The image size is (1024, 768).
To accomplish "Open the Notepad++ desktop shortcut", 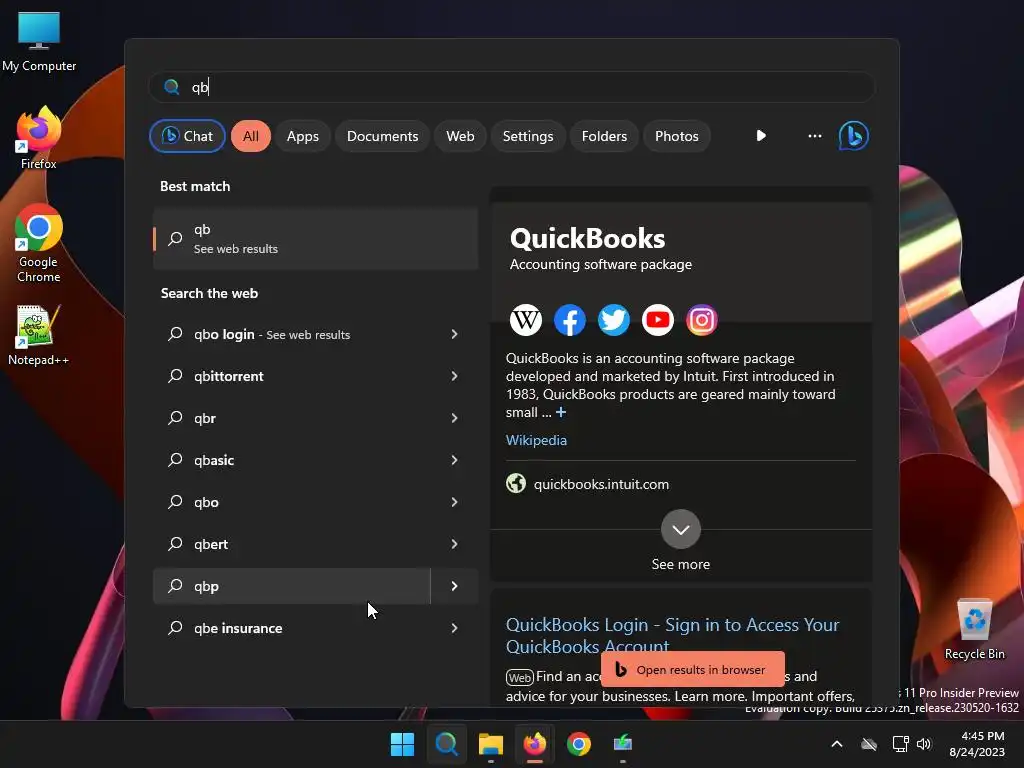I will point(39,335).
